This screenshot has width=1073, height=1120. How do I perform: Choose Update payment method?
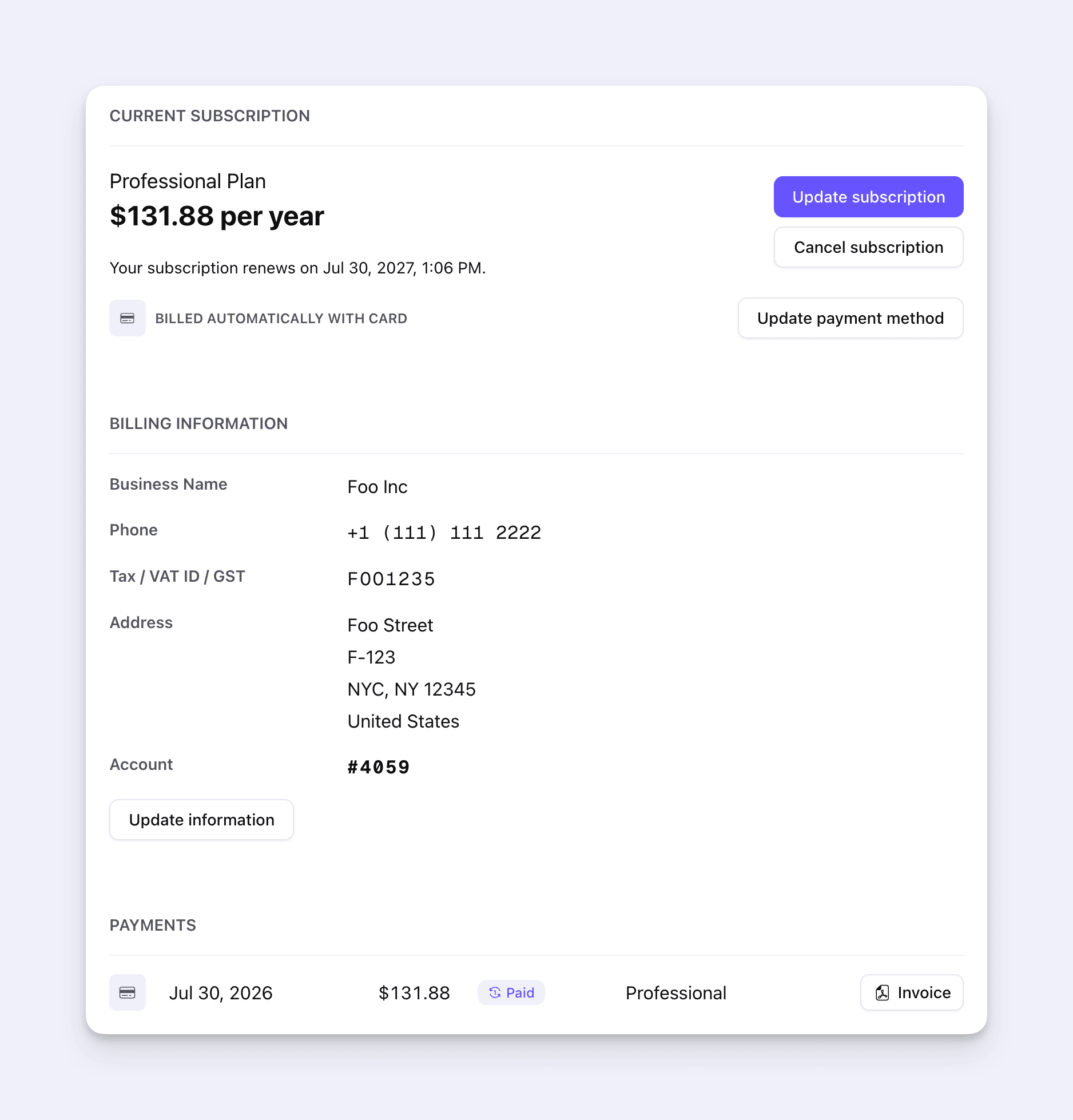coord(851,318)
